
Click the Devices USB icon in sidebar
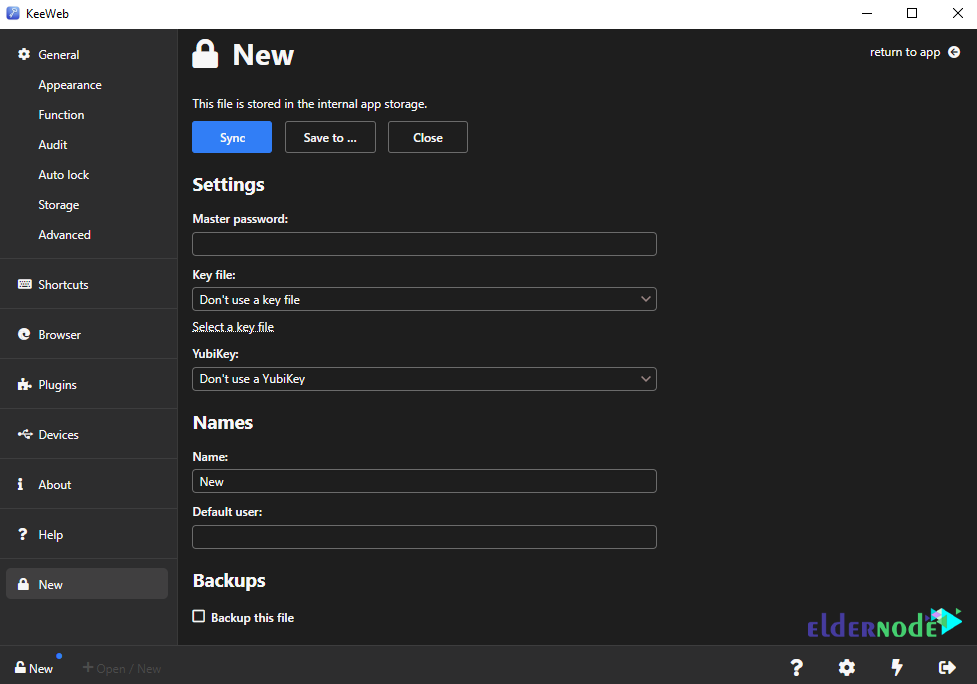coord(24,434)
